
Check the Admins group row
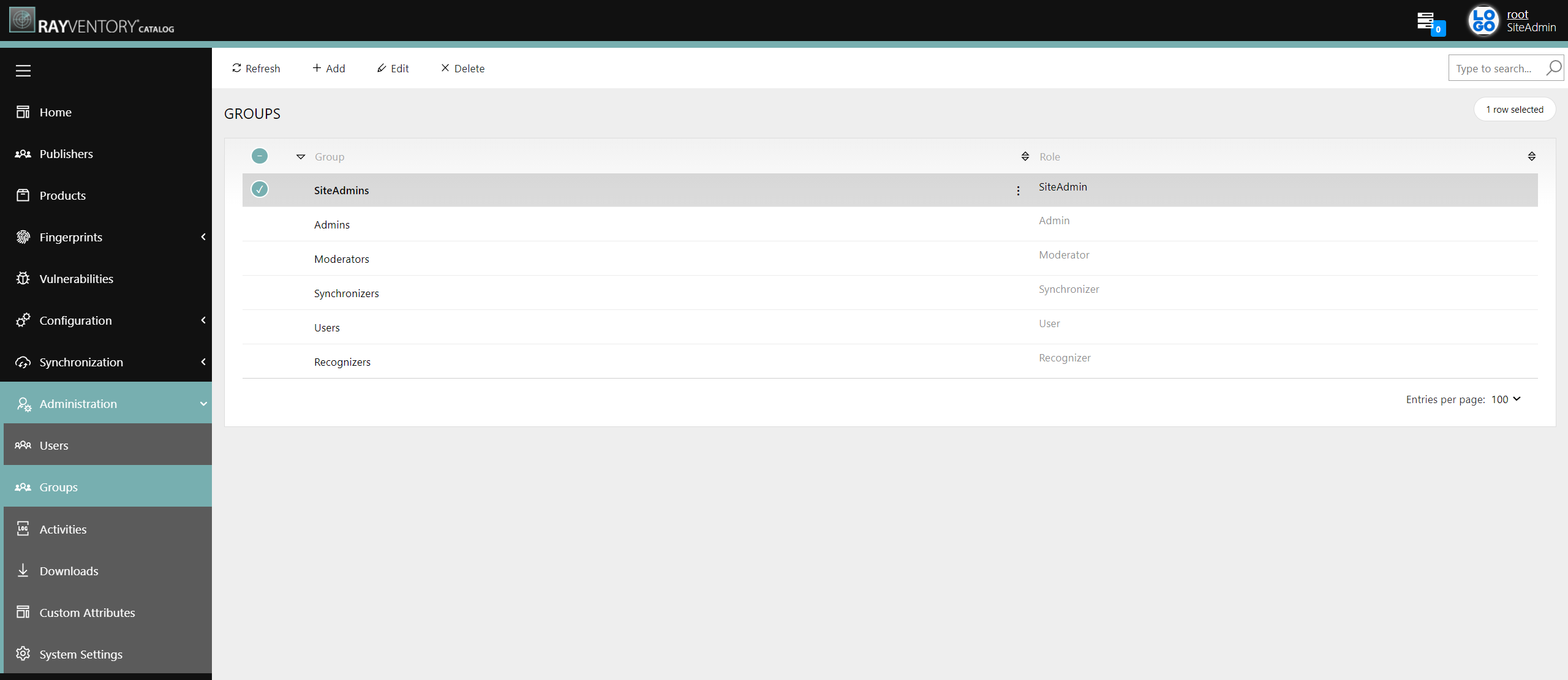[259, 224]
